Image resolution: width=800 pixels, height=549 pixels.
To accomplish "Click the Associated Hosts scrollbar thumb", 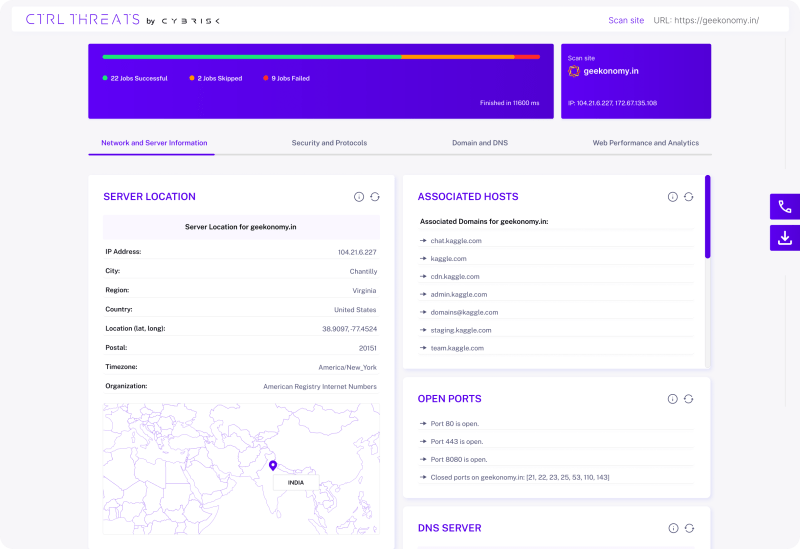I will tap(708, 217).
